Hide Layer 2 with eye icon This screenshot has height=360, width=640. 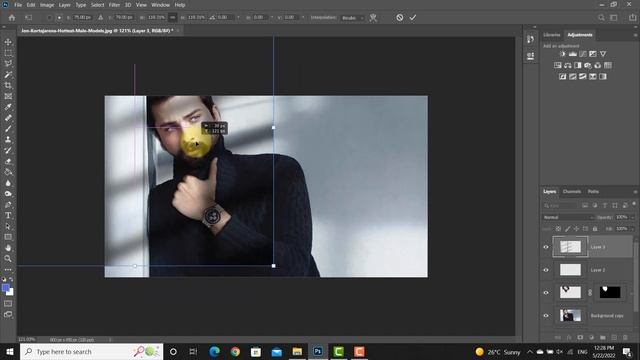tap(546, 270)
